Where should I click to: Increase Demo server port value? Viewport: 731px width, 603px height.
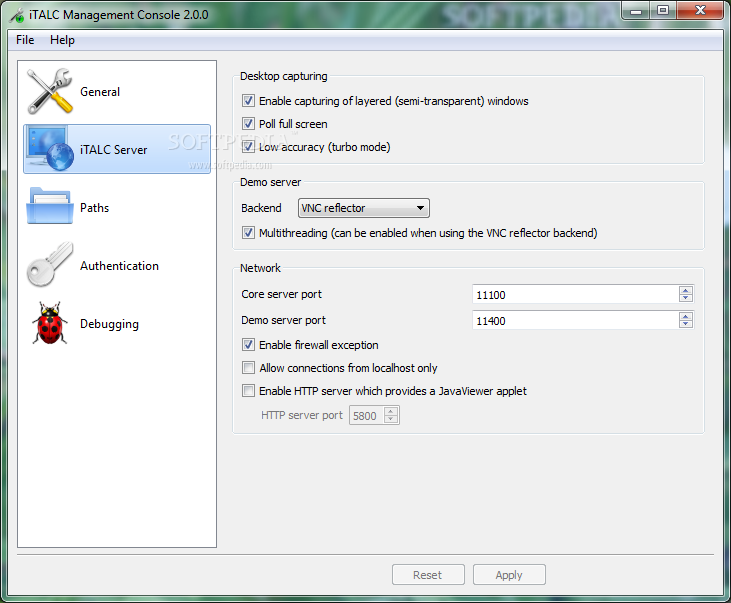point(685,316)
